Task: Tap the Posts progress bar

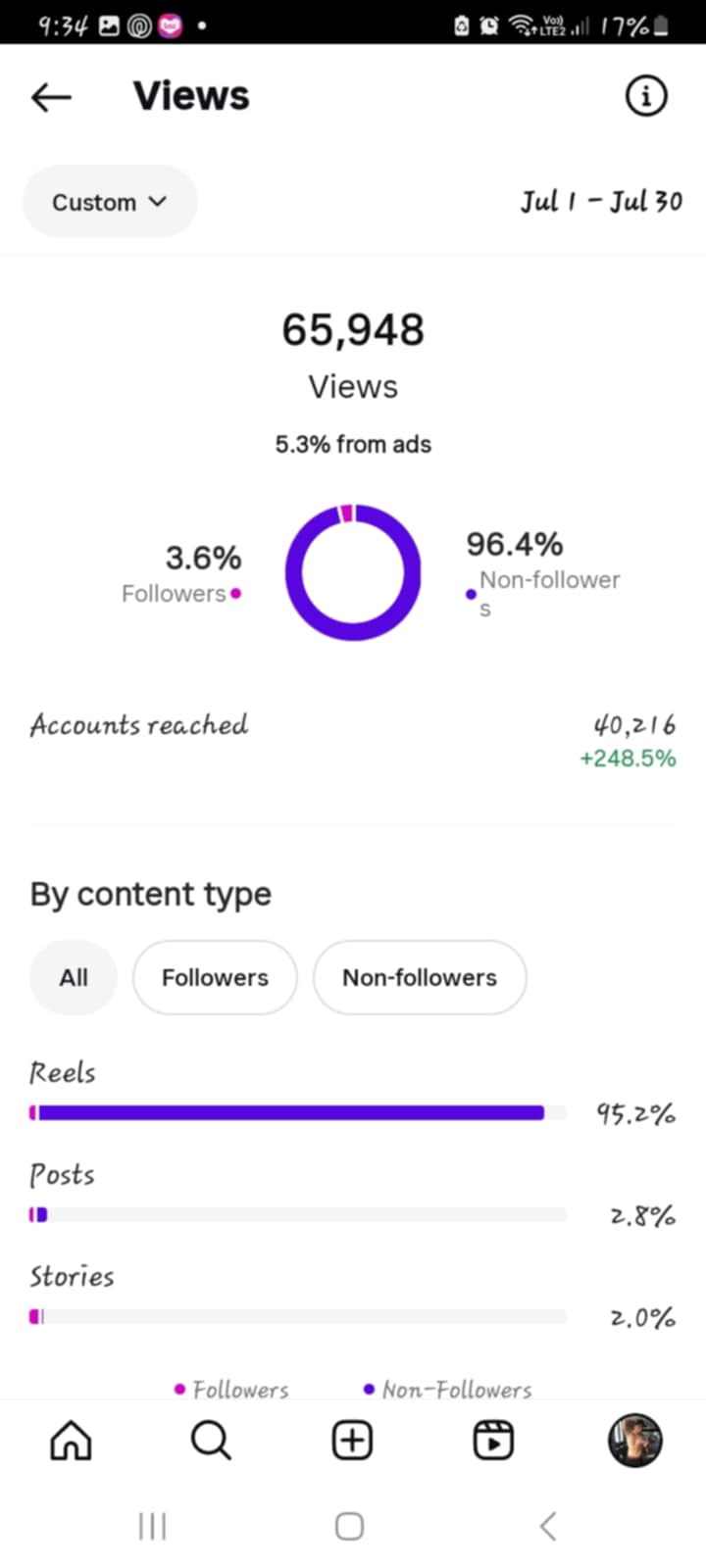Action: (297, 1215)
